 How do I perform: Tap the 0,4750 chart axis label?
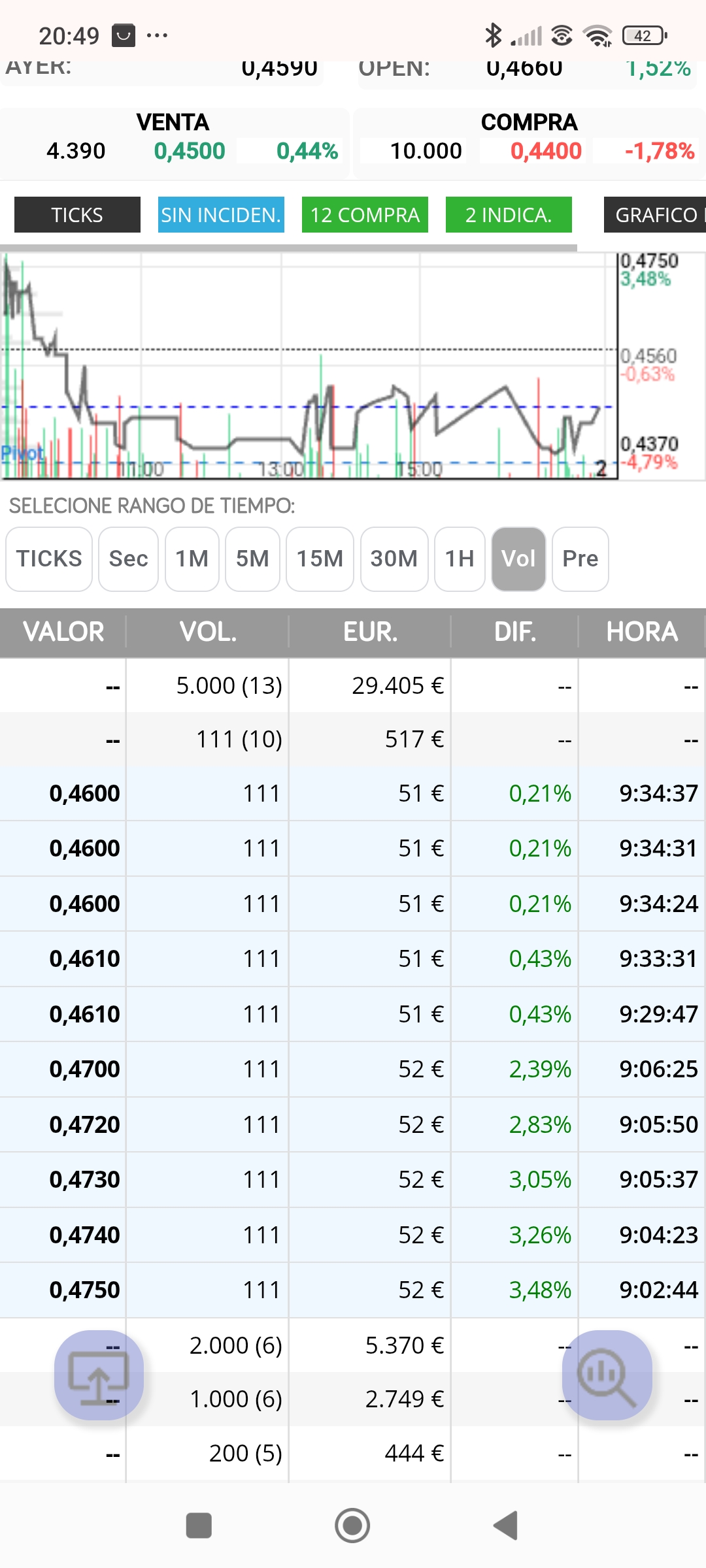click(649, 261)
